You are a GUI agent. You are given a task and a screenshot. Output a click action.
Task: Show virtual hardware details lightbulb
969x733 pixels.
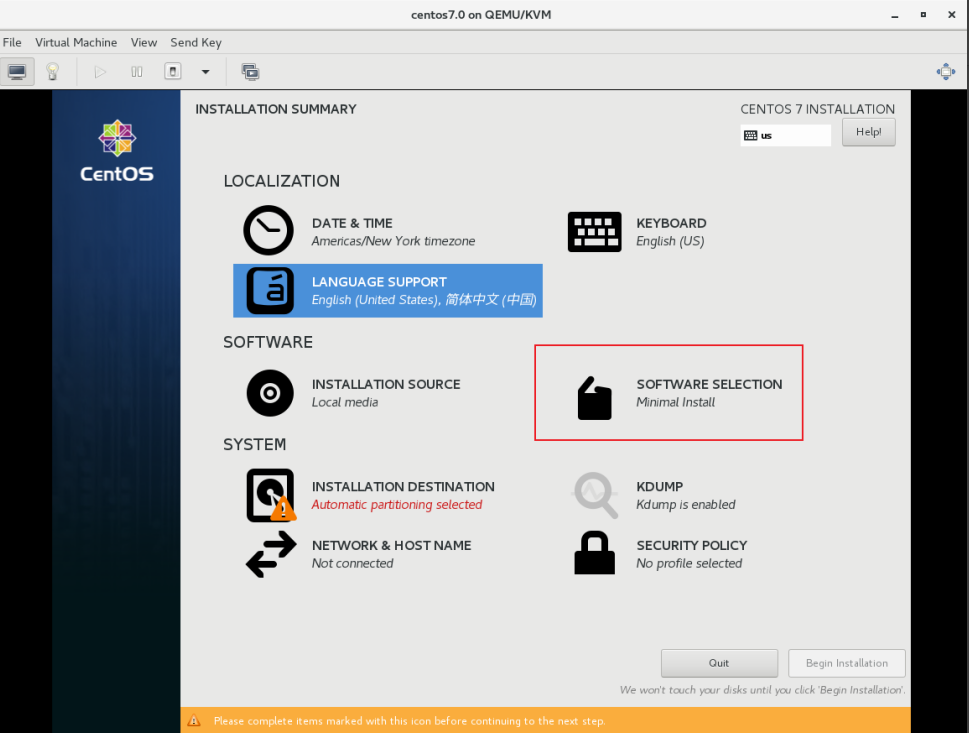[x=53, y=72]
